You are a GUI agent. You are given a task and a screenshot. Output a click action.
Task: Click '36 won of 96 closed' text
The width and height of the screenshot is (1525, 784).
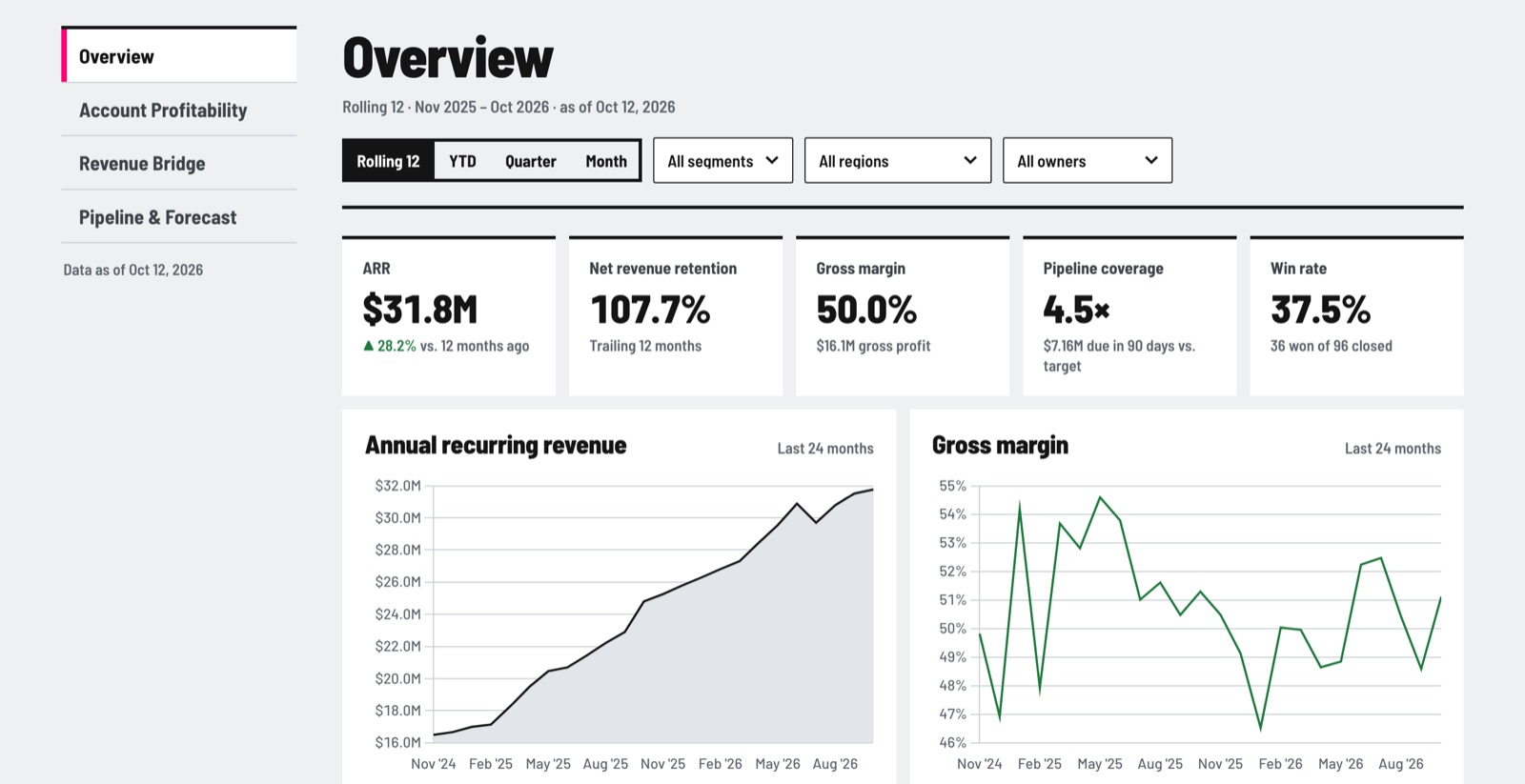pyautogui.click(x=1332, y=346)
